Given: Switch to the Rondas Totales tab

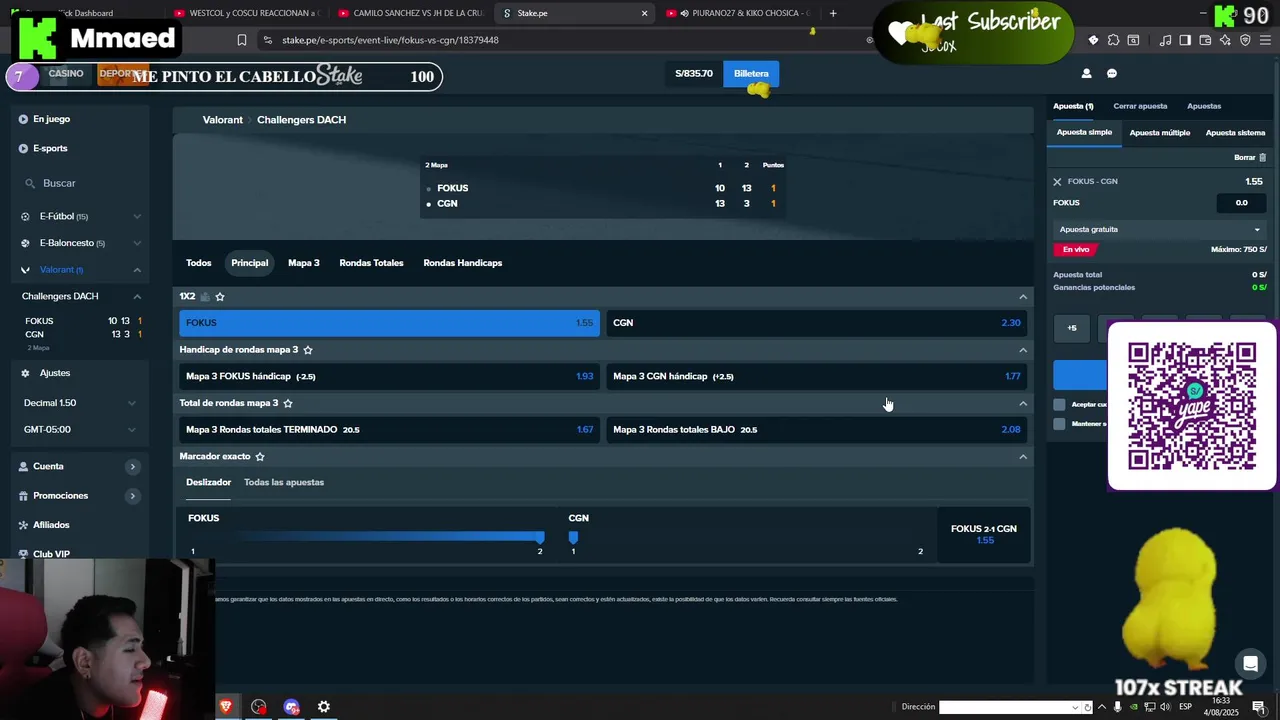Looking at the screenshot, I should pos(371,263).
